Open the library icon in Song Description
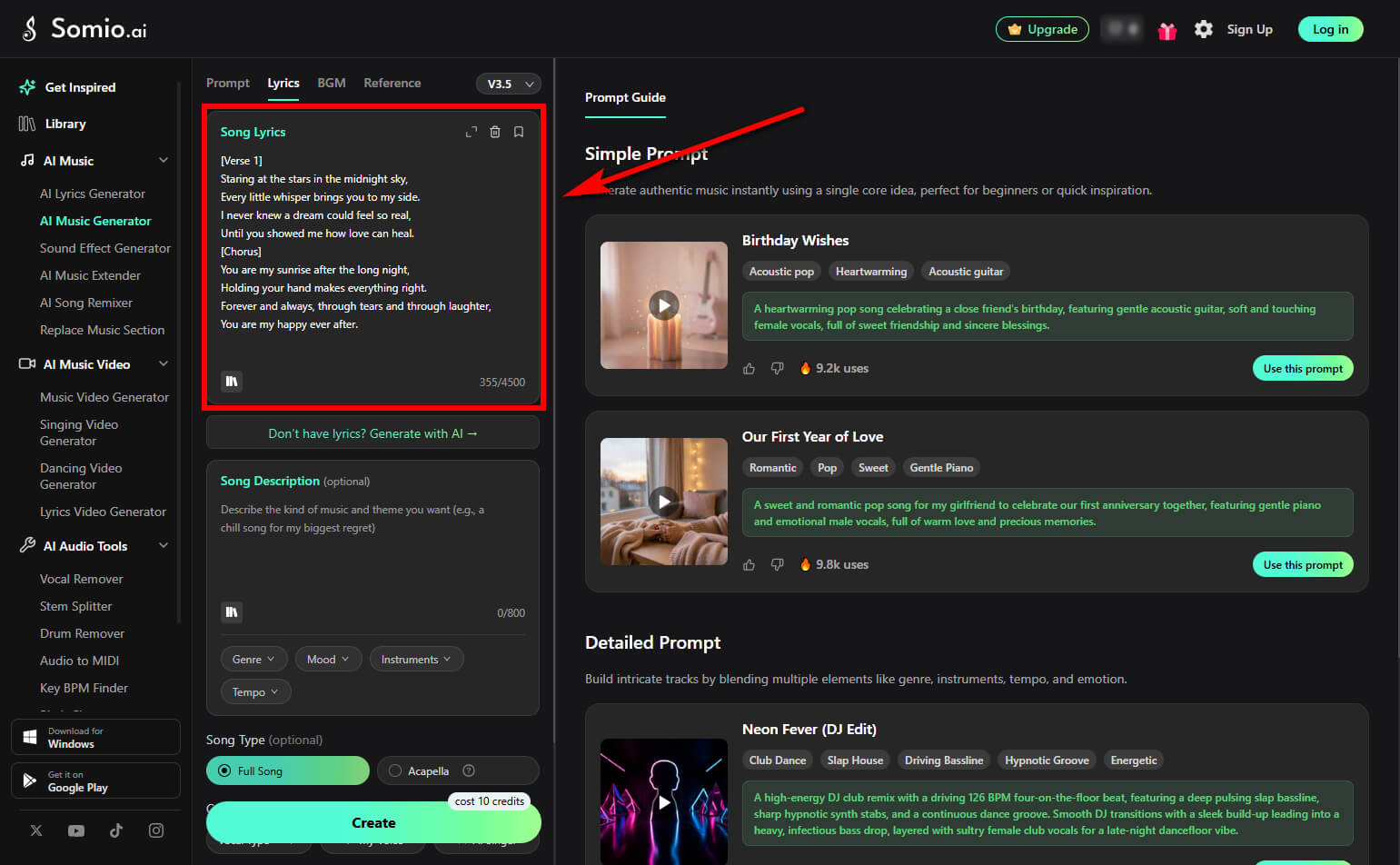The width and height of the screenshot is (1400, 865). point(232,612)
